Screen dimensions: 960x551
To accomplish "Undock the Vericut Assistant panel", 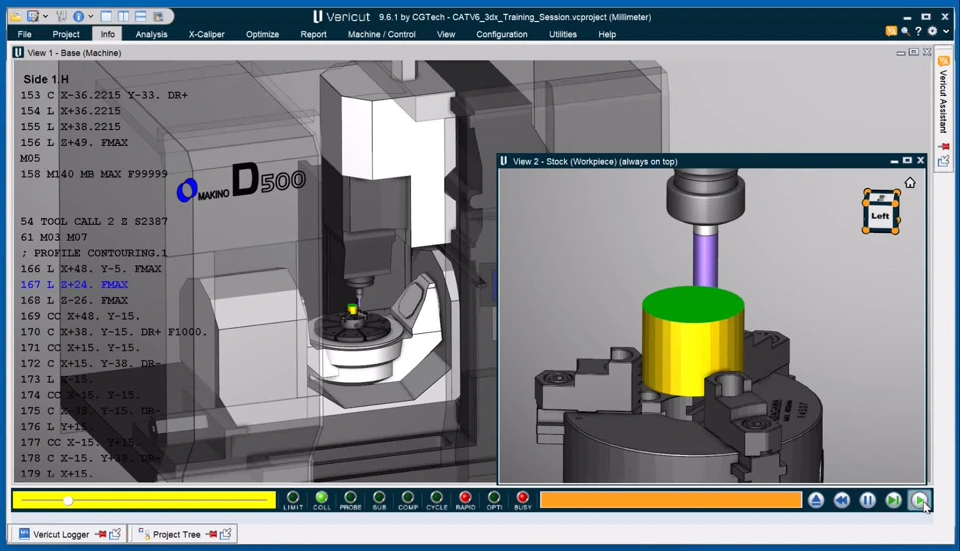I will point(943,161).
